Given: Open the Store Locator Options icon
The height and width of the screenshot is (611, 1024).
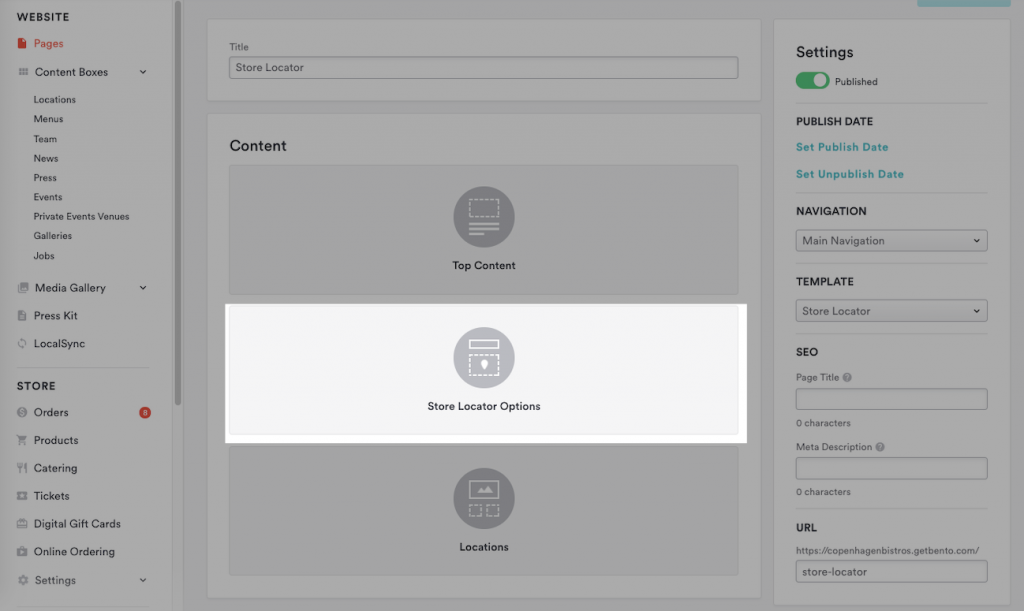Looking at the screenshot, I should pos(484,358).
